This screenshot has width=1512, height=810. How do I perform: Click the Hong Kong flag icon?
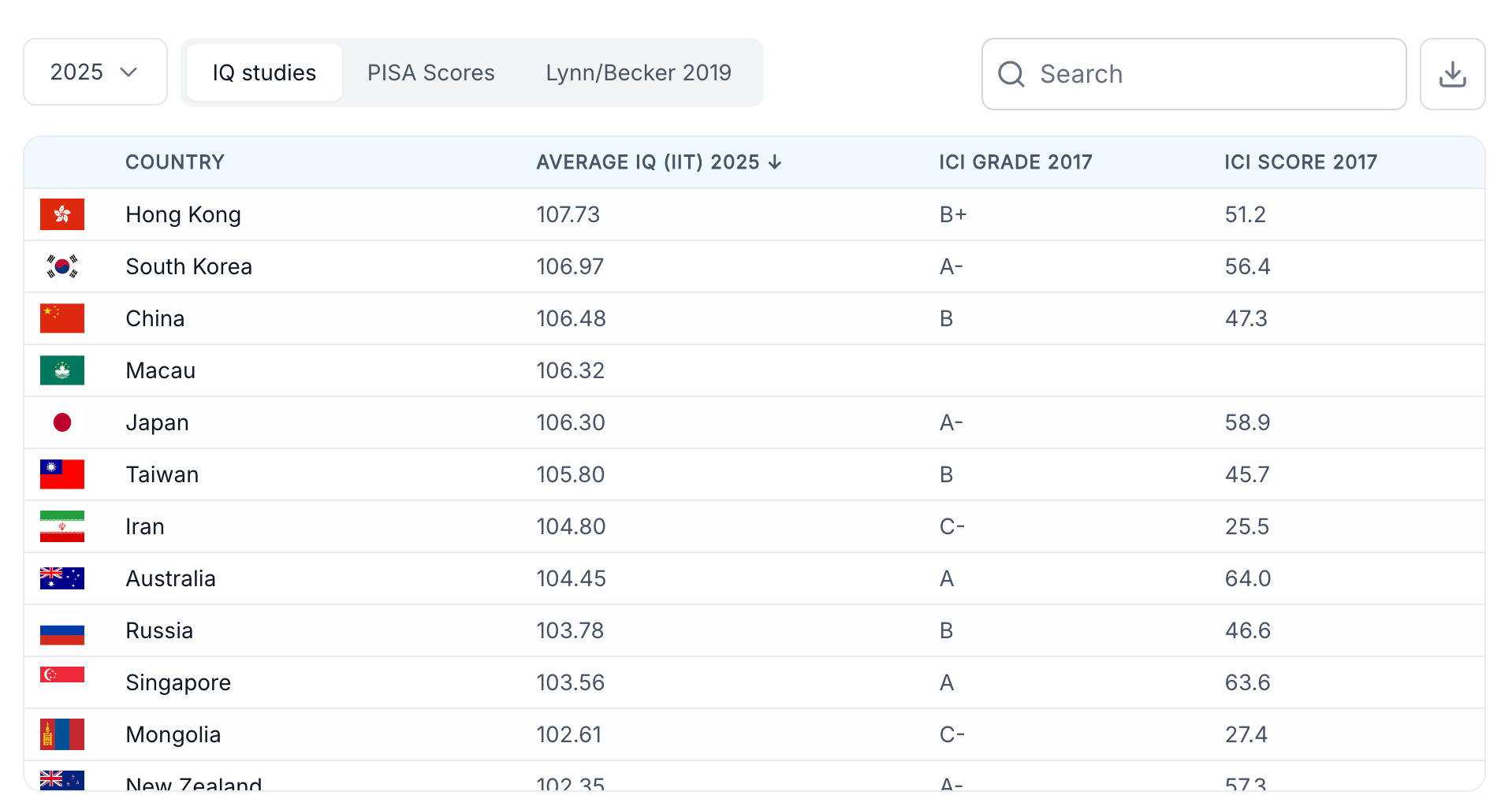(62, 214)
